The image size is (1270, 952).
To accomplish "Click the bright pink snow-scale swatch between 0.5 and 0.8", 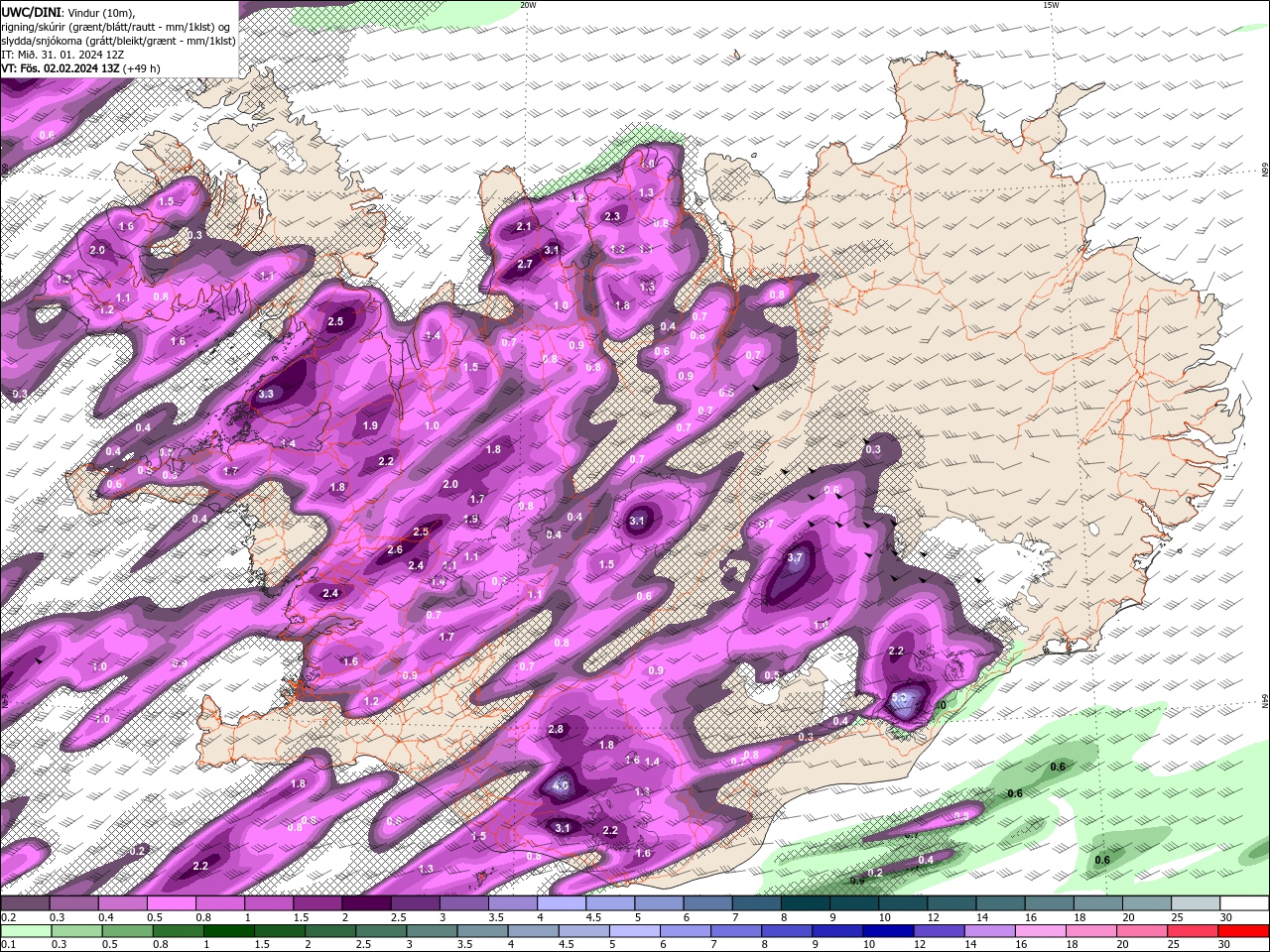I will tap(171, 903).
